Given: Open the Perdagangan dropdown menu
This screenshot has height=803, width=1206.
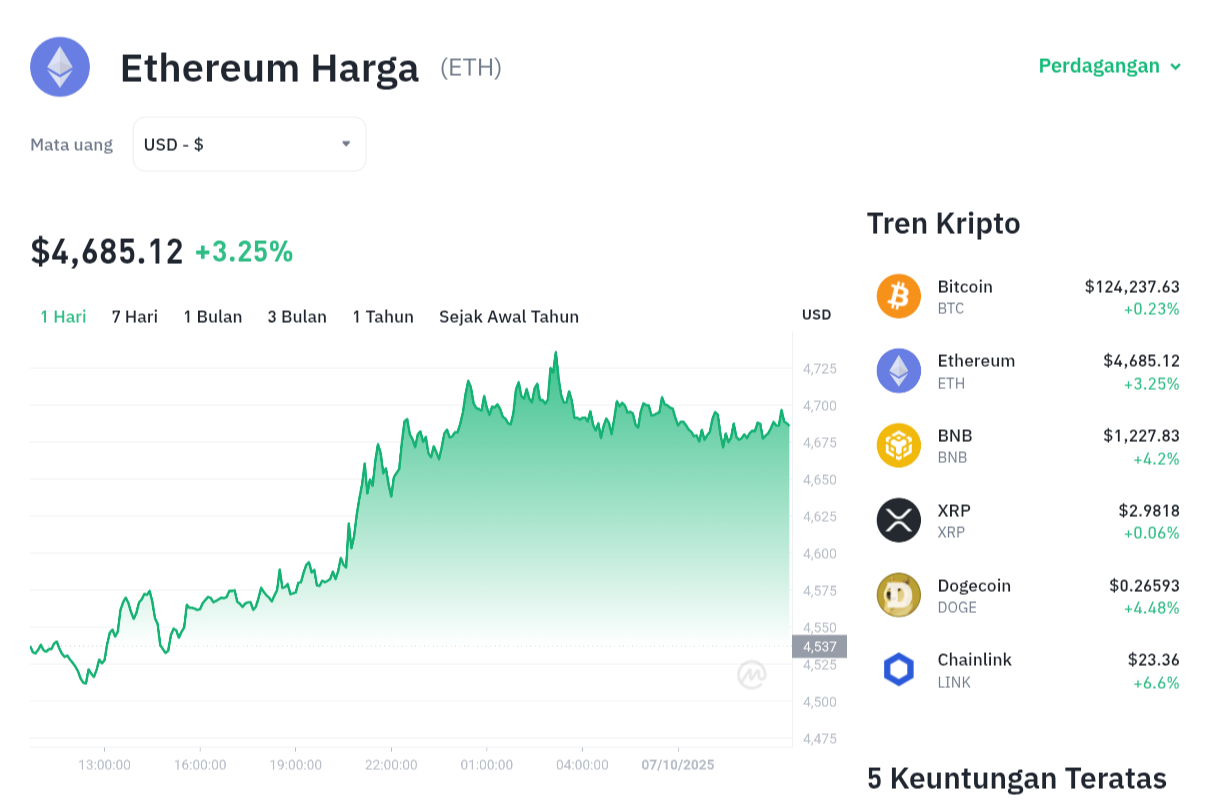Looking at the screenshot, I should tap(1098, 66).
